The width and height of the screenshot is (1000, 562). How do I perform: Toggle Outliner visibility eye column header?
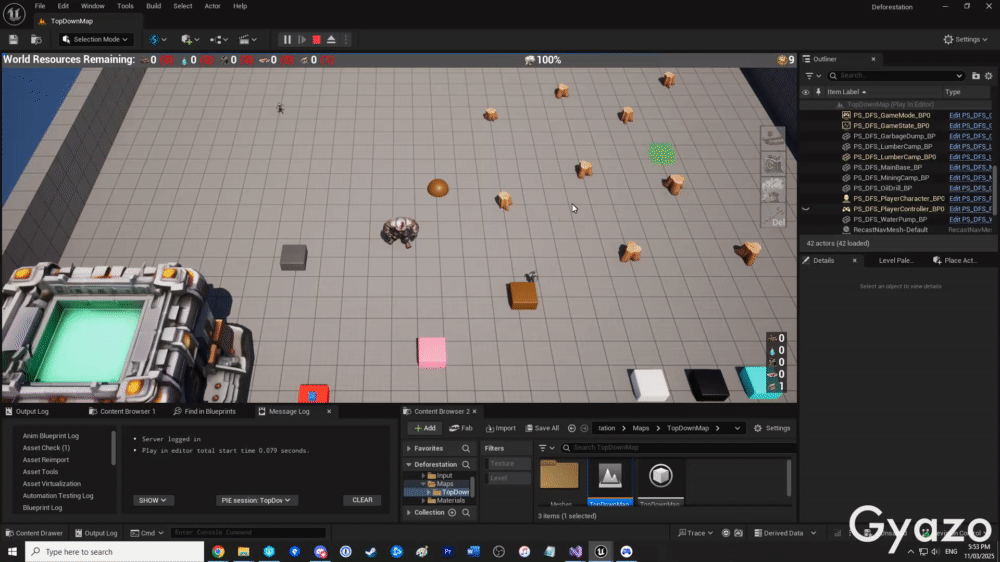coord(806,92)
